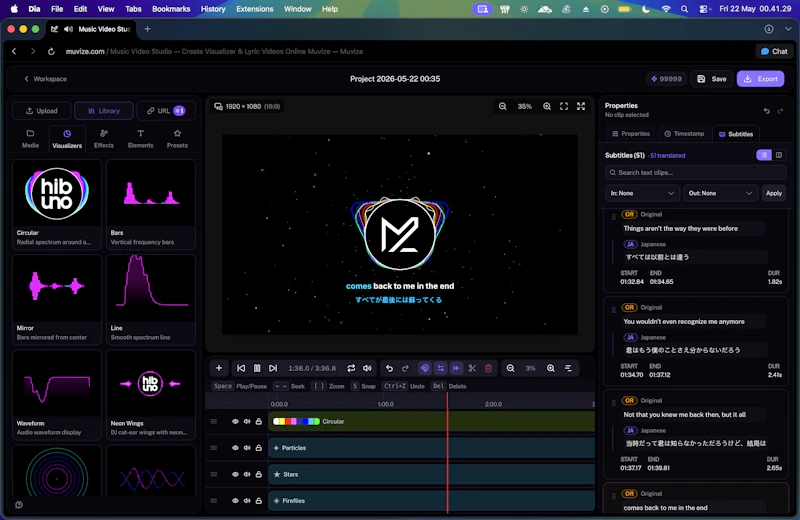Viewport: 800px width, 520px height.
Task: Focus the Search text clips field
Action: (x=695, y=172)
